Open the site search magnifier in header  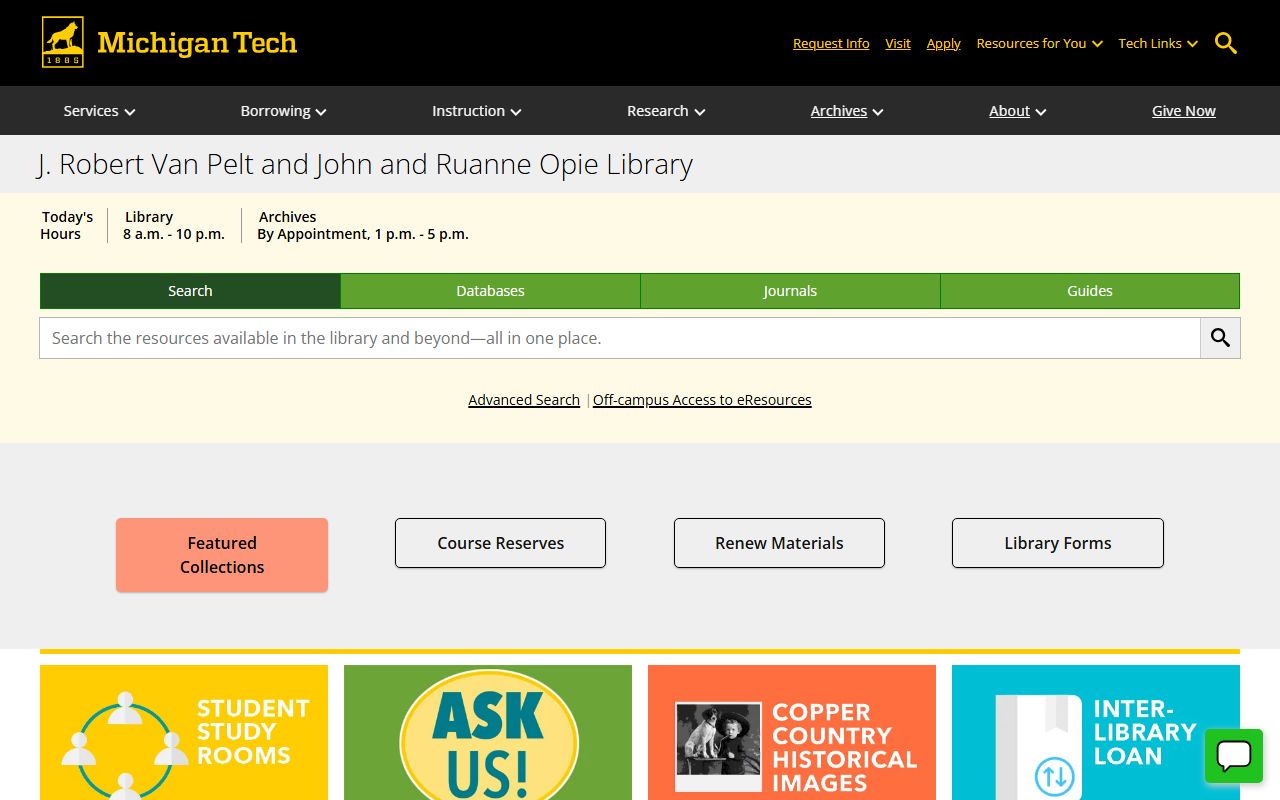coord(1226,43)
